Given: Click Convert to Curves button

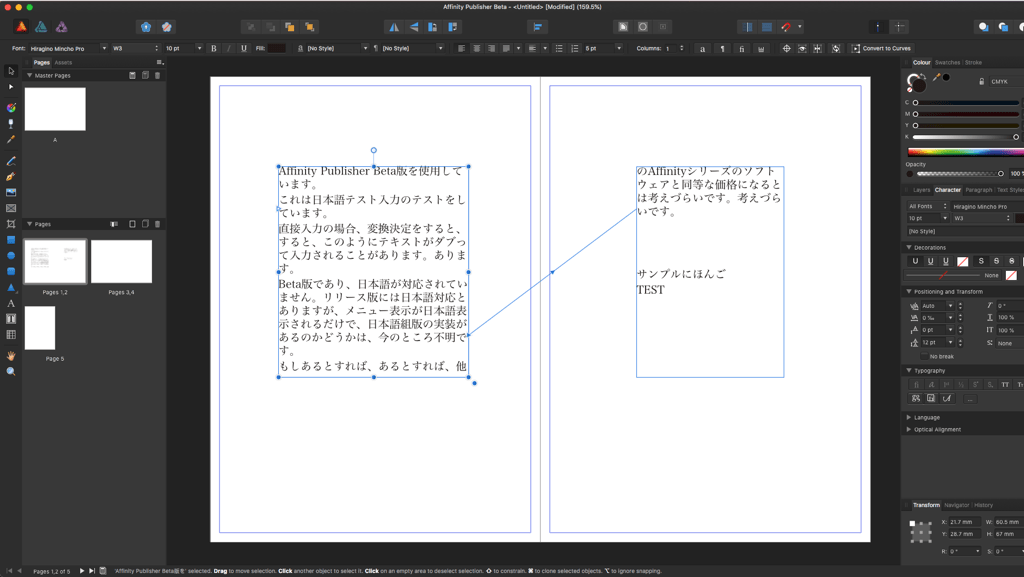Looking at the screenshot, I should pos(881,48).
